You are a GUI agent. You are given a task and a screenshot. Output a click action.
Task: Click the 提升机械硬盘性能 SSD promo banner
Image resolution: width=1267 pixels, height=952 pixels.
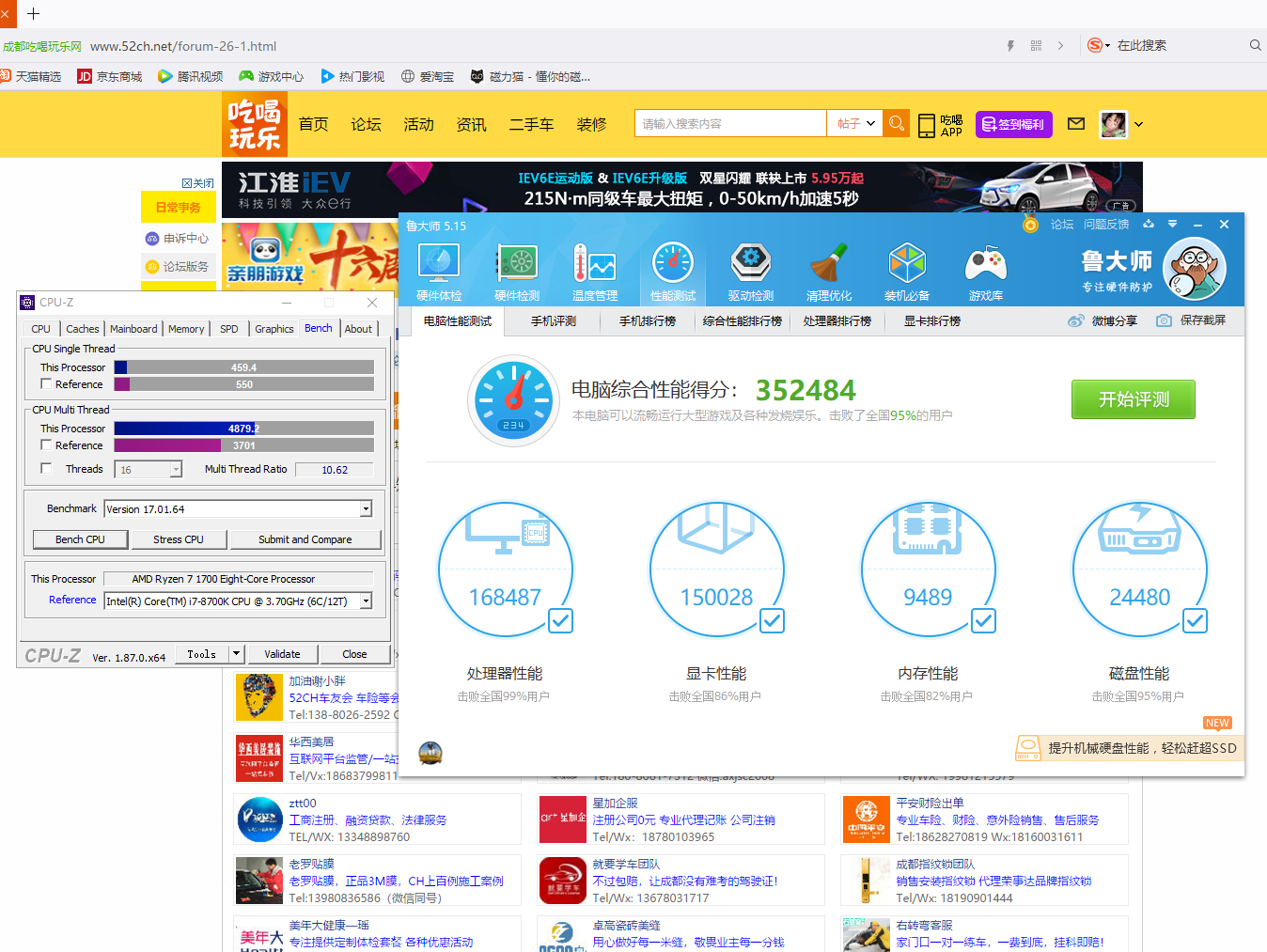1130,747
